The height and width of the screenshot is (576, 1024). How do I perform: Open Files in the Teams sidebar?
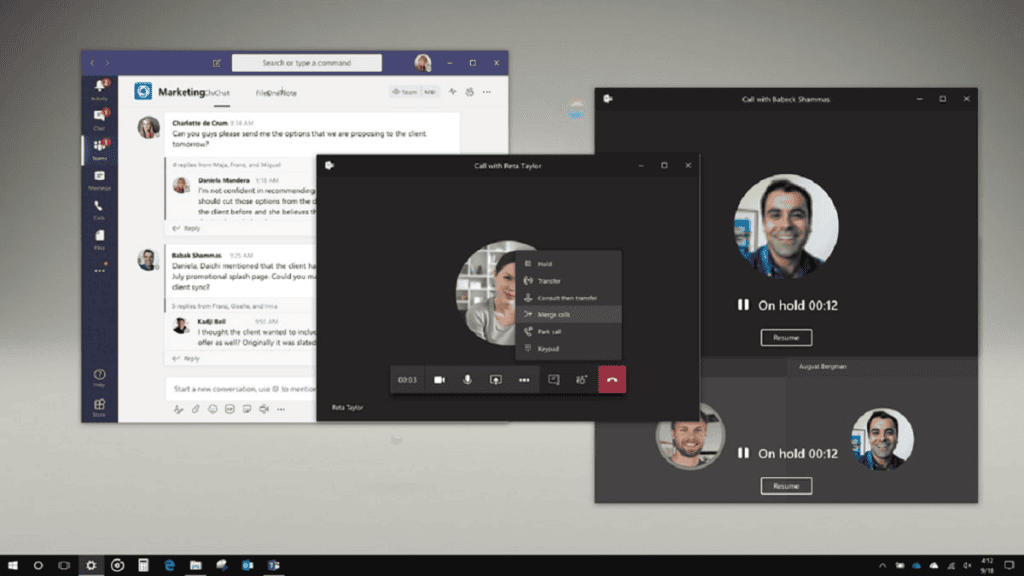pyautogui.click(x=99, y=238)
